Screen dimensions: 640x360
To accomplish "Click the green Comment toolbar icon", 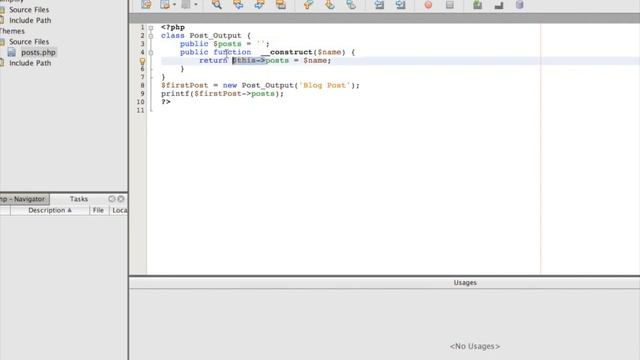I will (477, 4).
